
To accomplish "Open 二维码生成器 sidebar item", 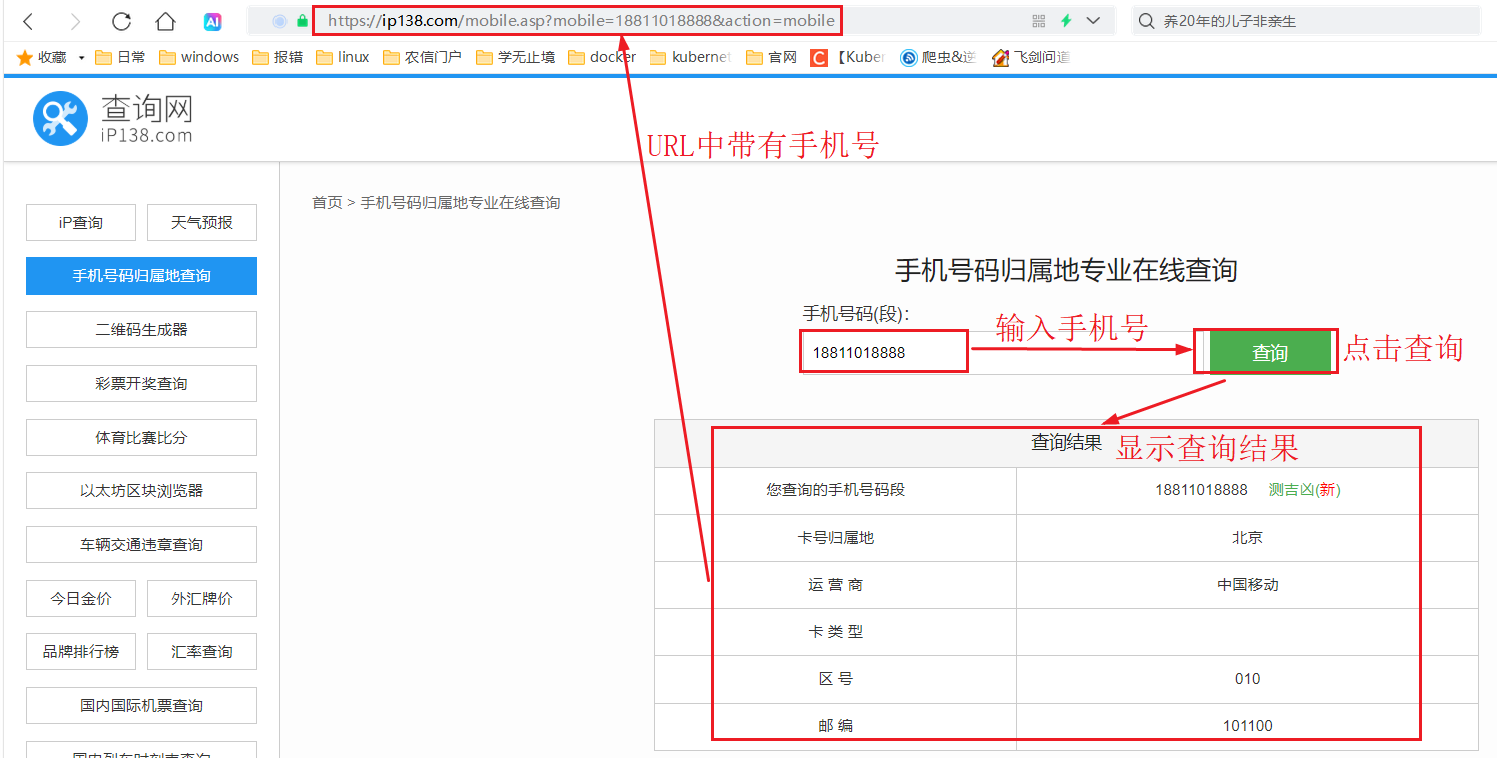I will 141,329.
